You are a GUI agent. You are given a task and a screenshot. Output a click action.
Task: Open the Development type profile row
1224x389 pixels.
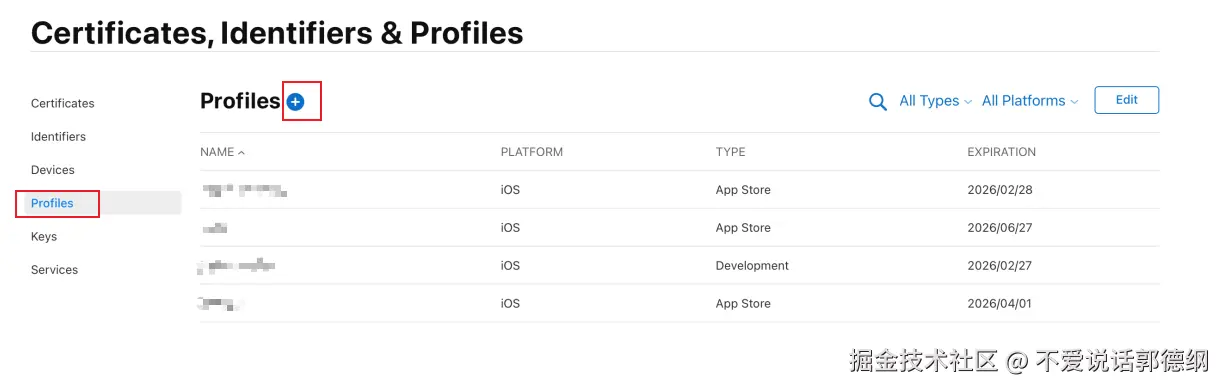coord(679,266)
